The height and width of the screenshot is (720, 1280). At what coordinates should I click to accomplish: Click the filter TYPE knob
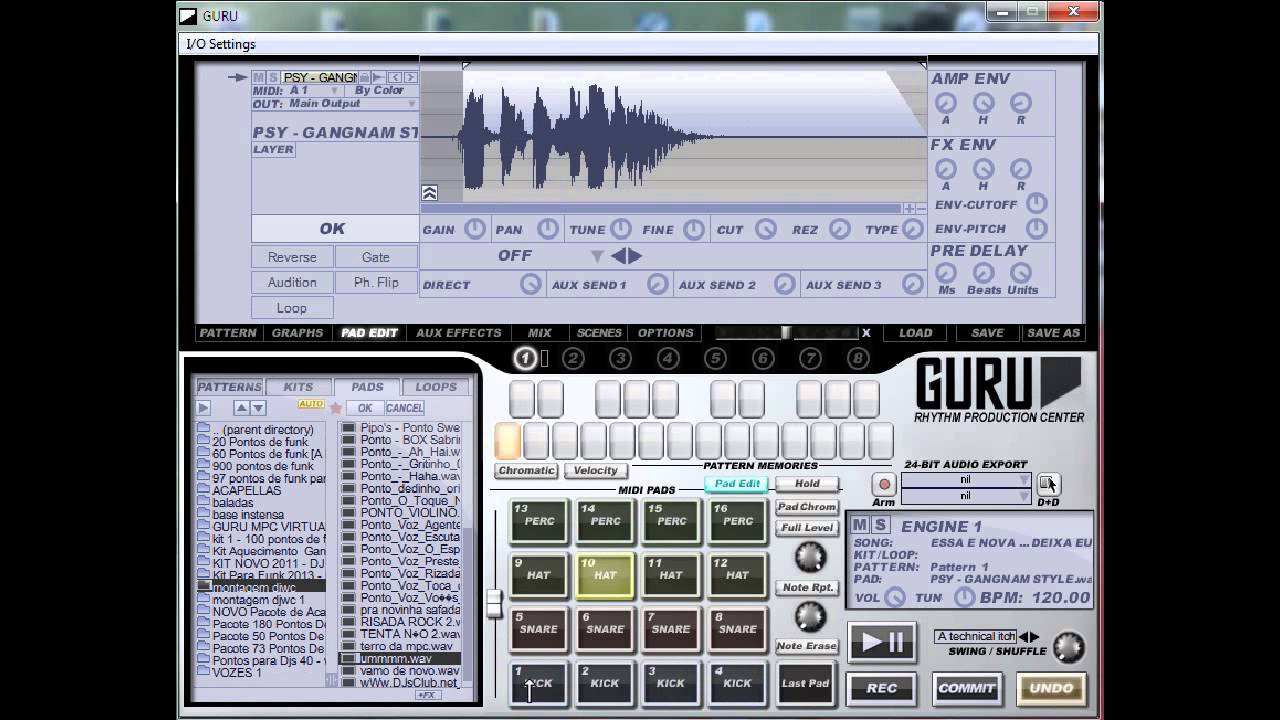pyautogui.click(x=912, y=229)
